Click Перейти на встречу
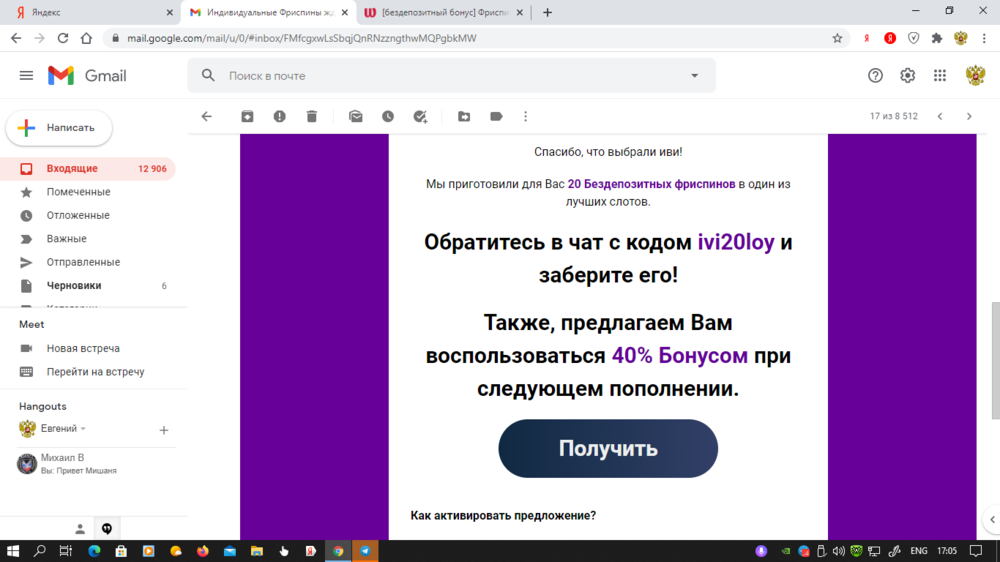 [95, 372]
